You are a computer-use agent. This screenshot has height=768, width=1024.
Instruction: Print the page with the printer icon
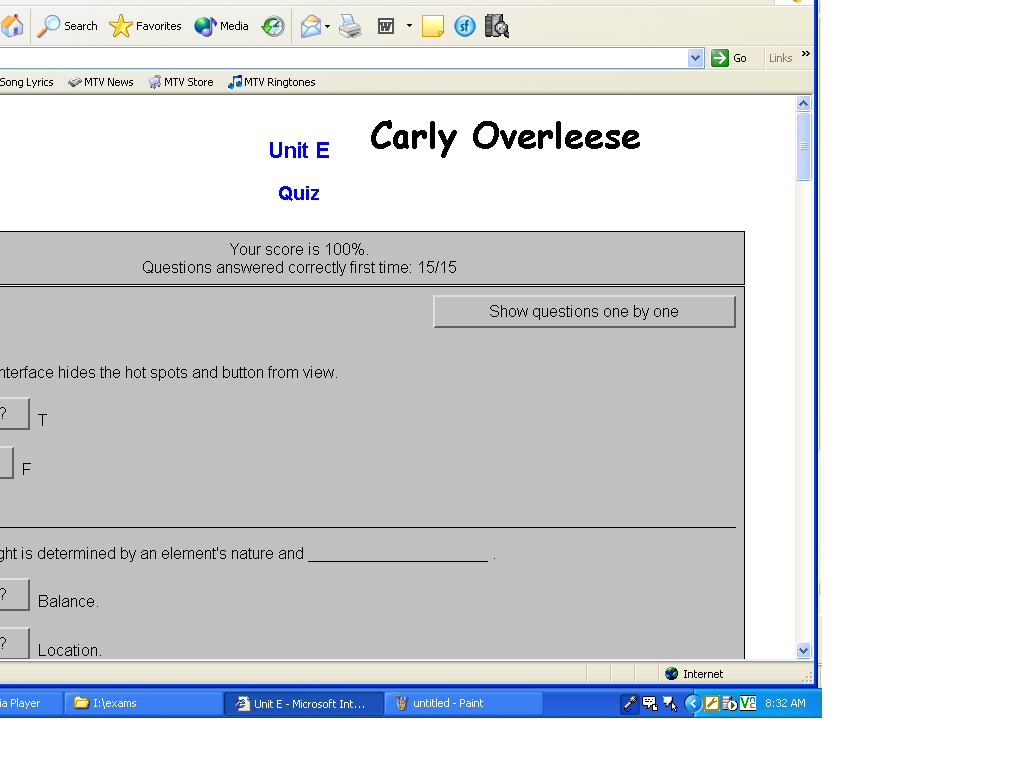point(350,26)
